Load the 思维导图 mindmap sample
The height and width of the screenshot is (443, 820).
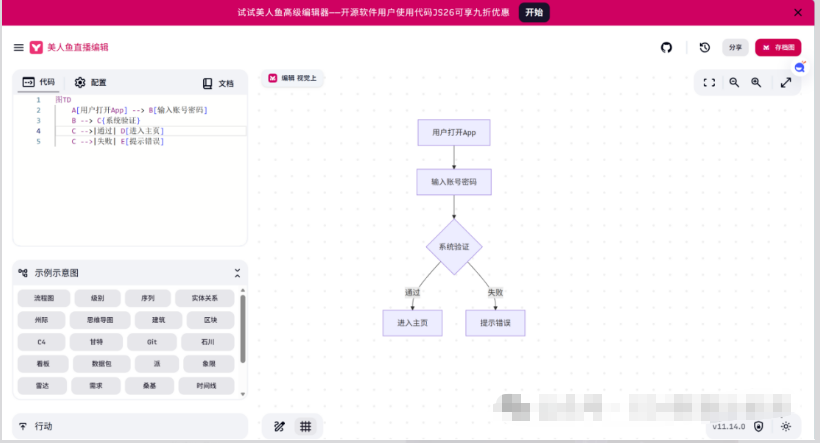[100, 320]
